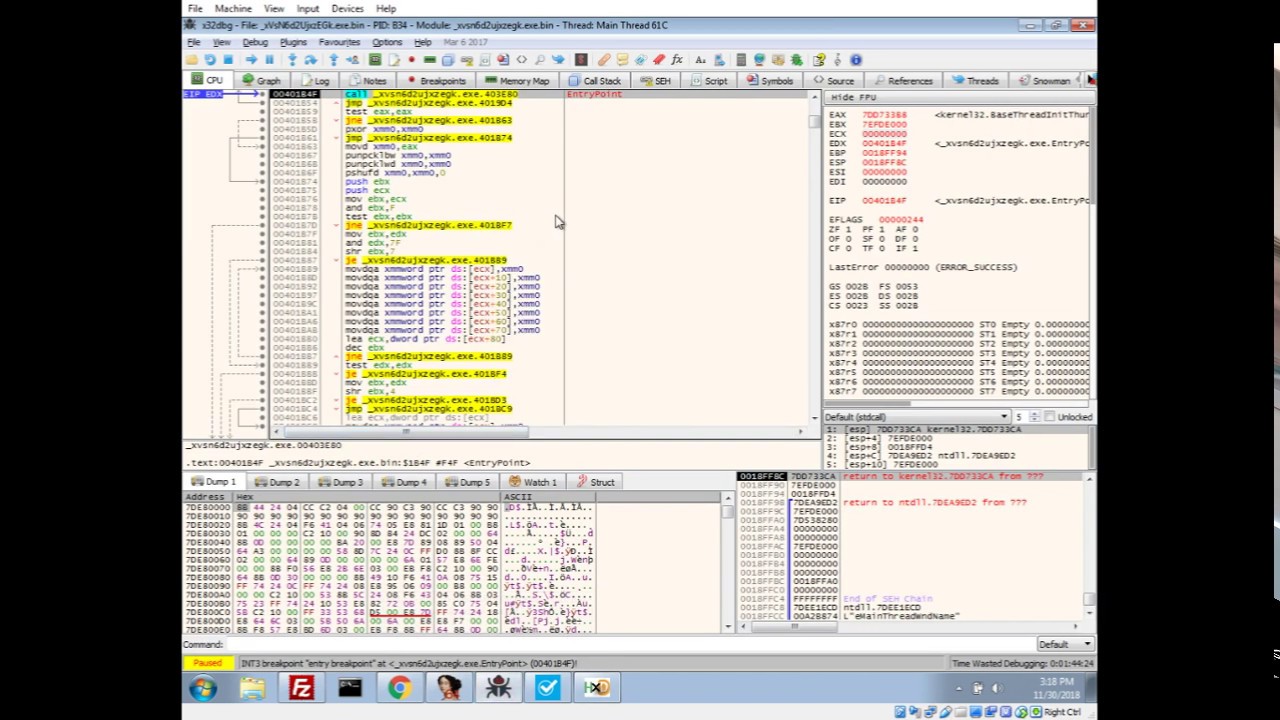Click the blue About info toolbar icon
Screen dimensions: 1280x720
[x=855, y=60]
